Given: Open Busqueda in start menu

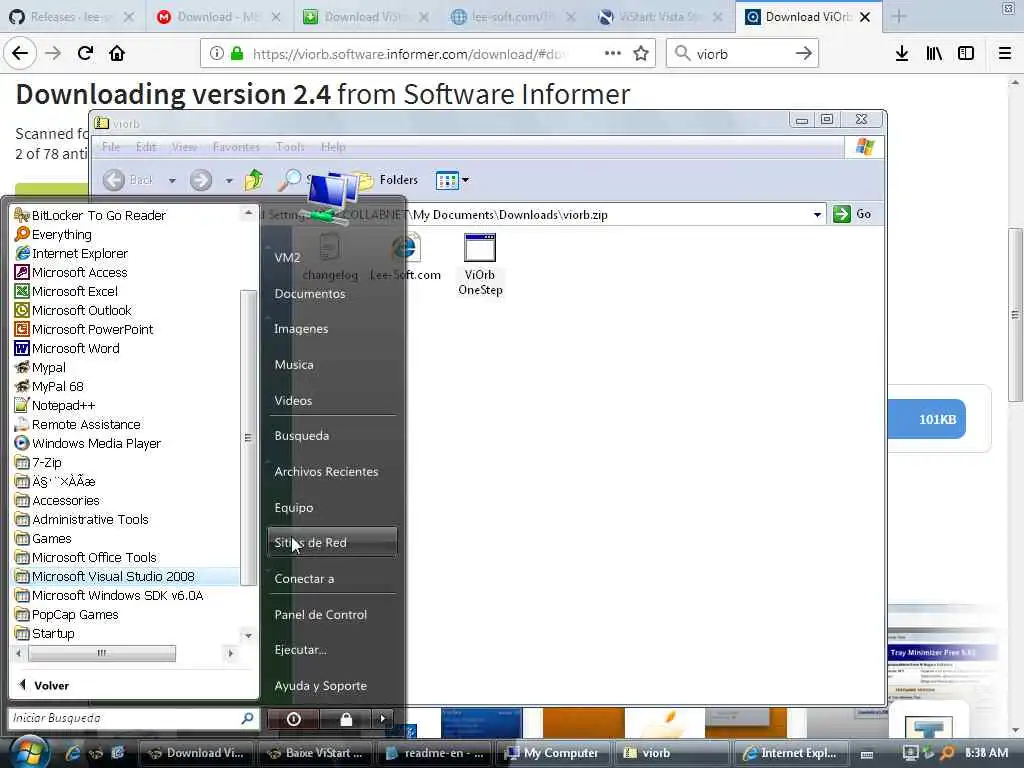Looking at the screenshot, I should coord(302,436).
